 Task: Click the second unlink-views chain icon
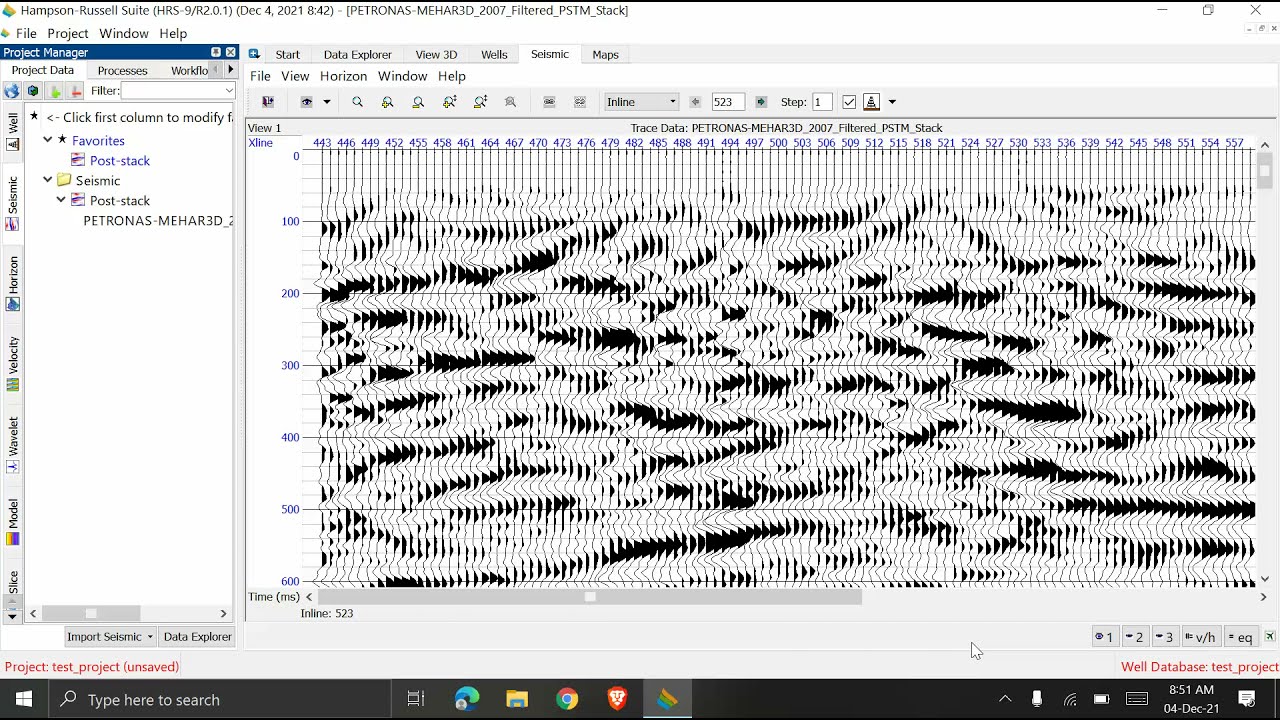pyautogui.click(x=580, y=102)
